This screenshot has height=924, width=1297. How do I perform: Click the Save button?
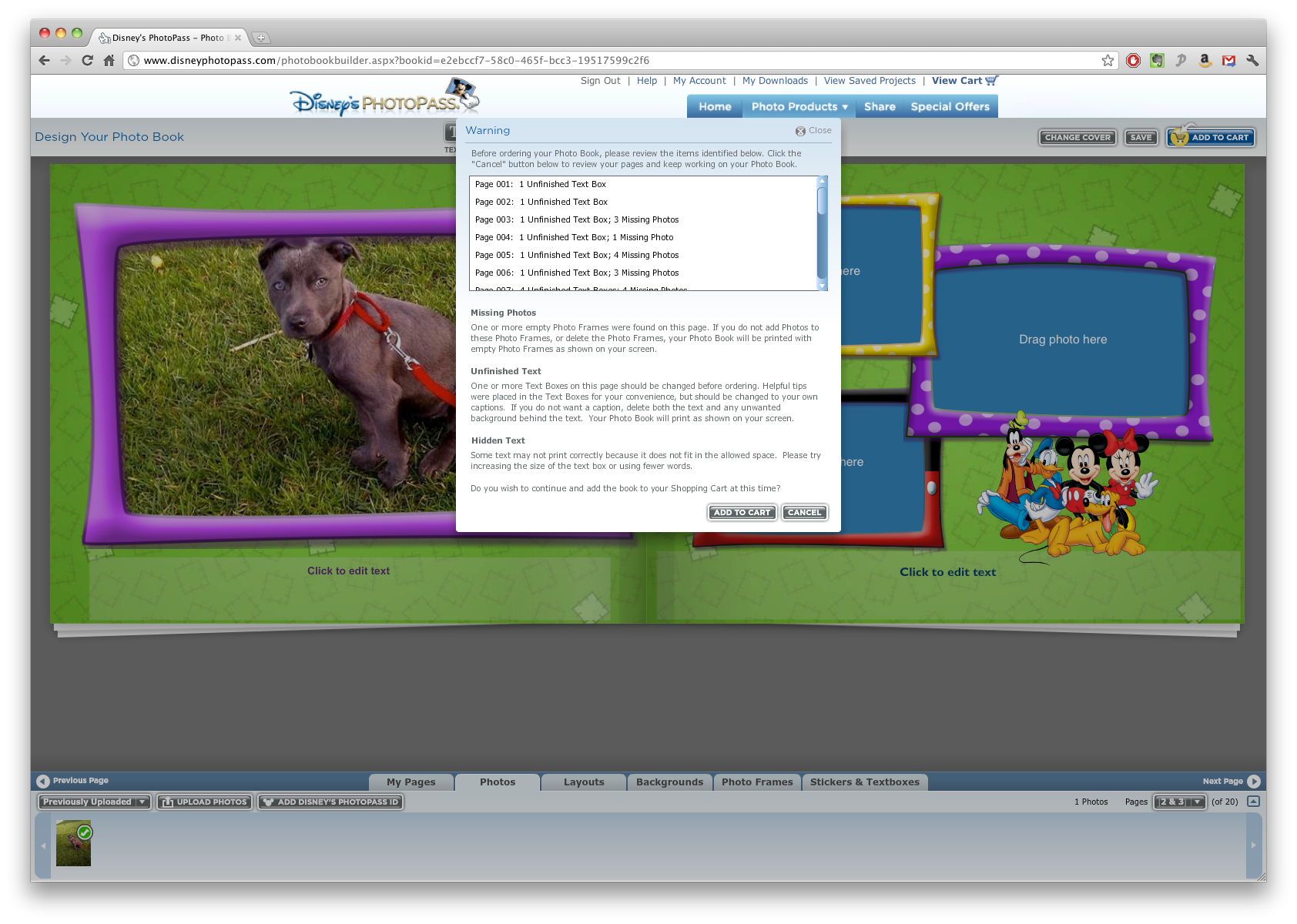[1141, 138]
